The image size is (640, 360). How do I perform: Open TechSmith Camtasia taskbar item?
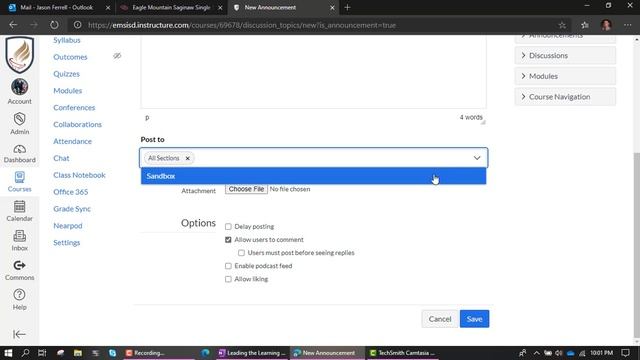[403, 353]
